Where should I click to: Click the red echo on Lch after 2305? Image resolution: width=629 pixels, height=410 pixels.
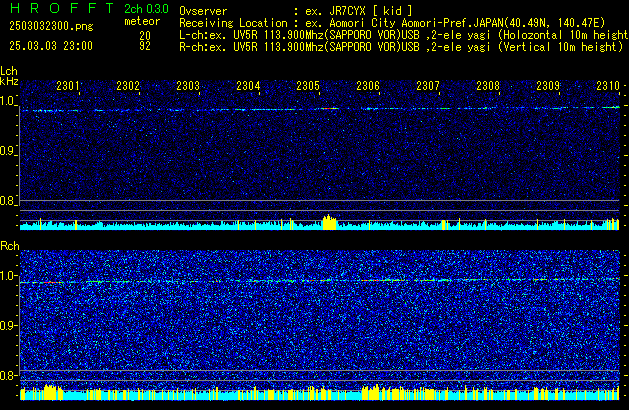pyautogui.click(x=330, y=108)
